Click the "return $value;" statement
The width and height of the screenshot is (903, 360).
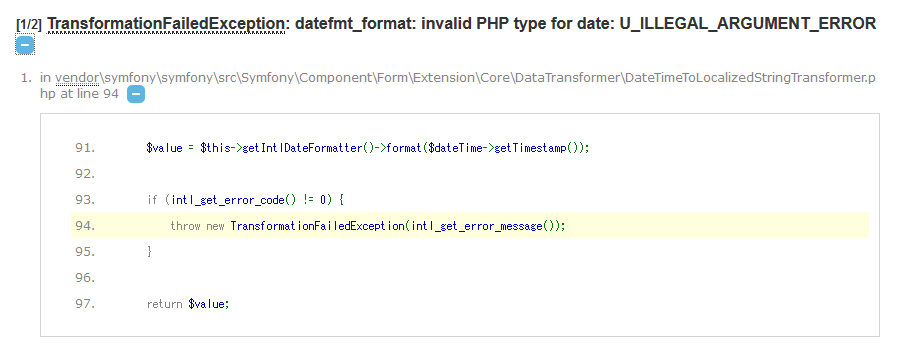188,304
